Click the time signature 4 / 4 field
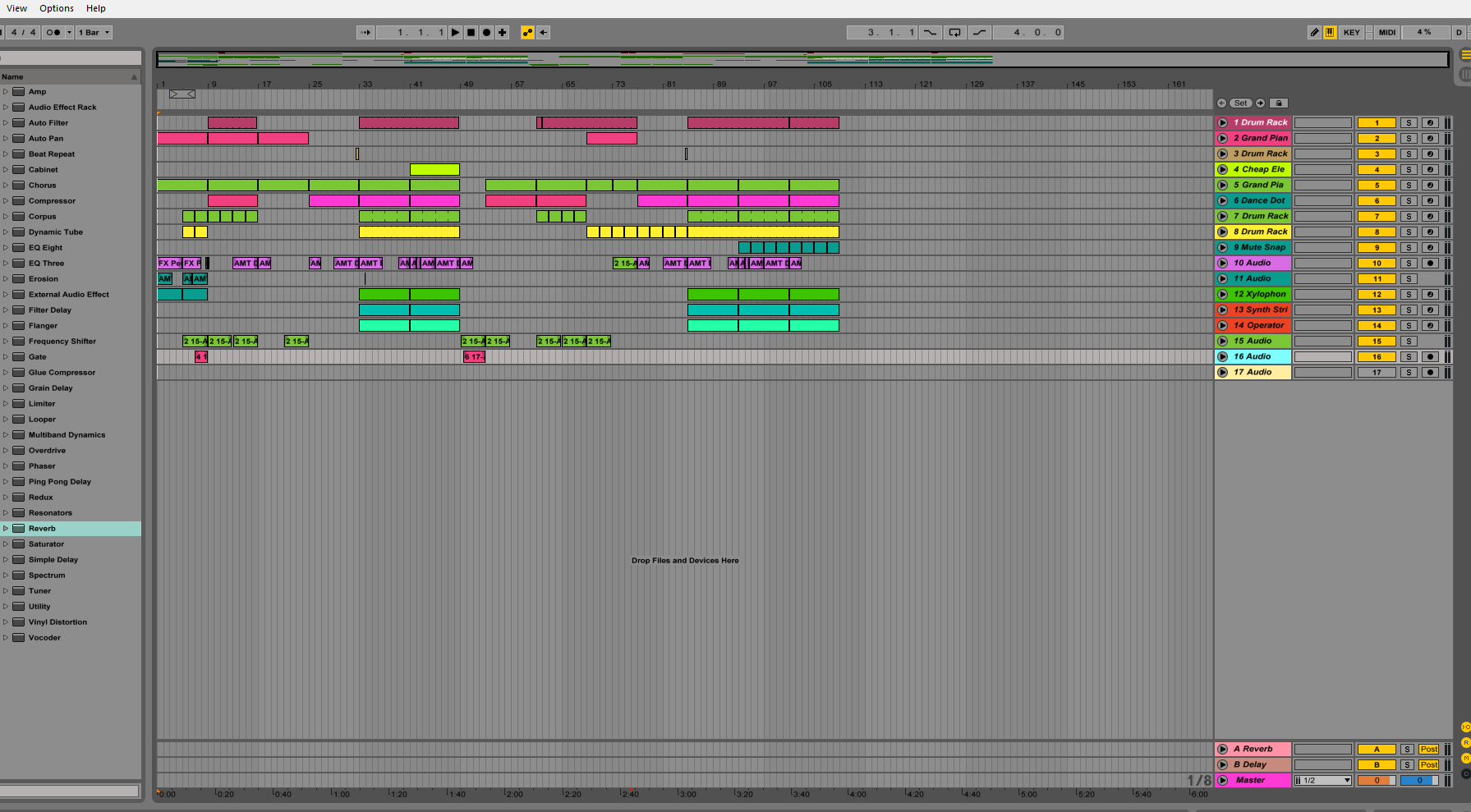1471x812 pixels. coord(23,33)
